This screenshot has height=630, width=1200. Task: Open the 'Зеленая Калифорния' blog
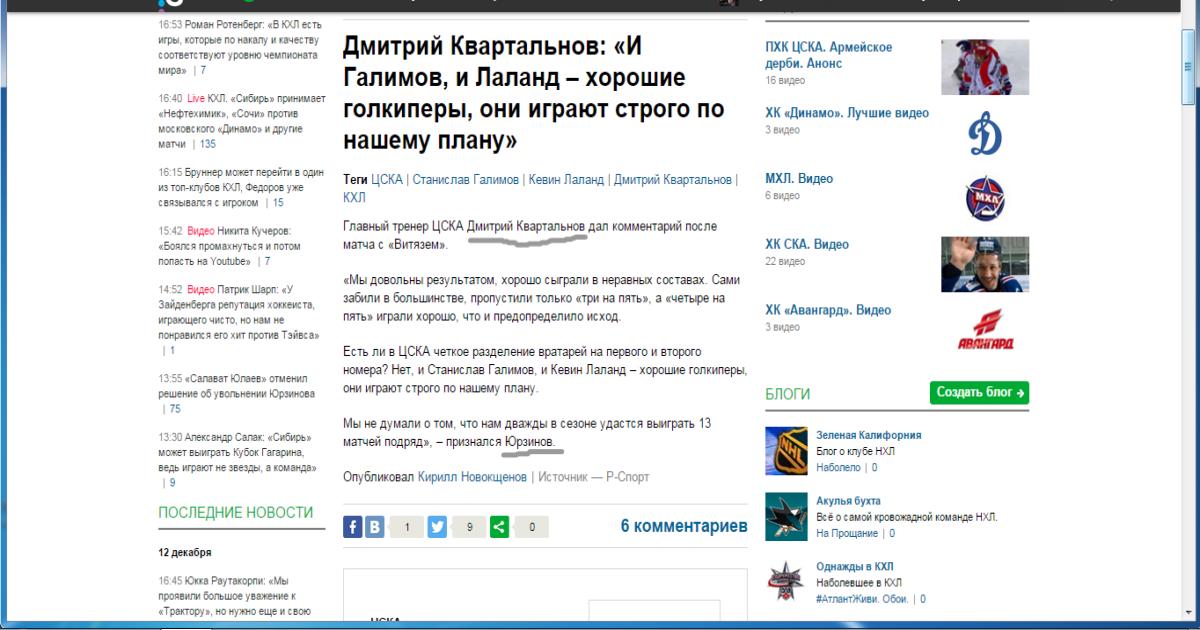pyautogui.click(x=868, y=436)
